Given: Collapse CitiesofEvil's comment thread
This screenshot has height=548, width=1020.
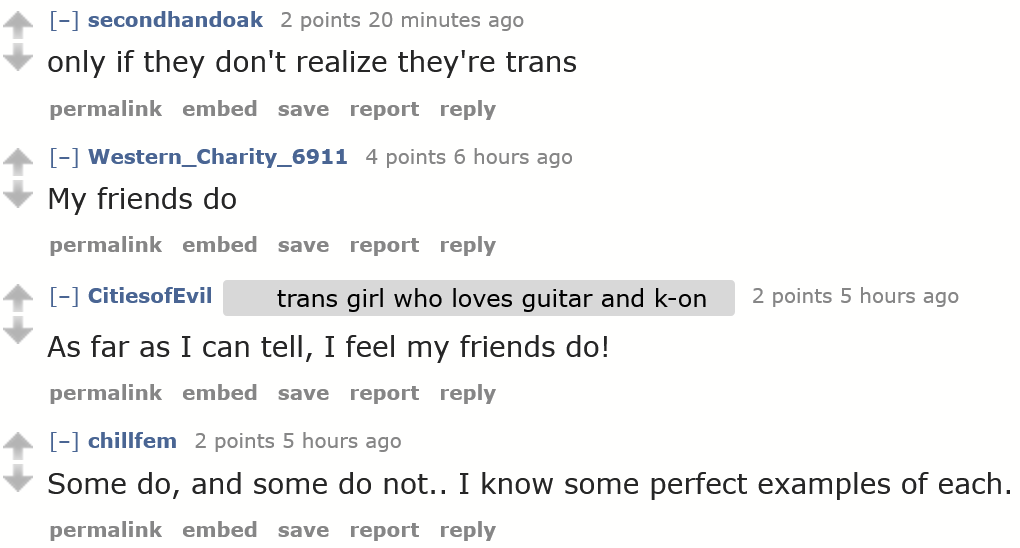Looking at the screenshot, I should pyautogui.click(x=65, y=296).
